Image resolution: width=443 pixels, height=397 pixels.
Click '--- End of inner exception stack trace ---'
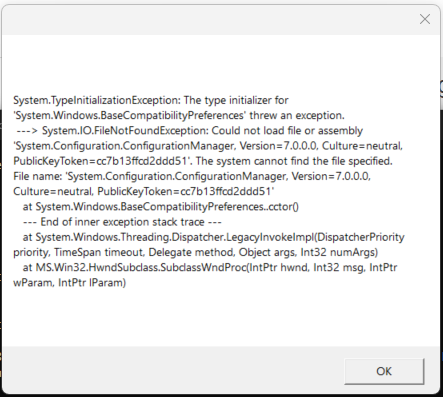click(122, 222)
